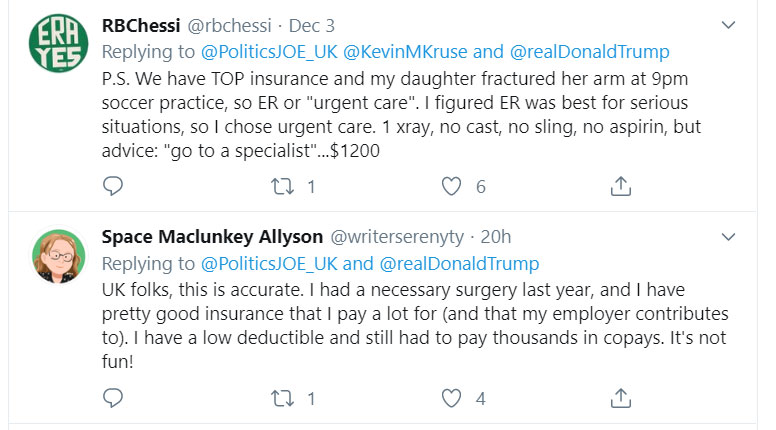The height and width of the screenshot is (430, 776).
Task: Open Space Maclunkey Allyson's avatar
Action: coord(58,257)
